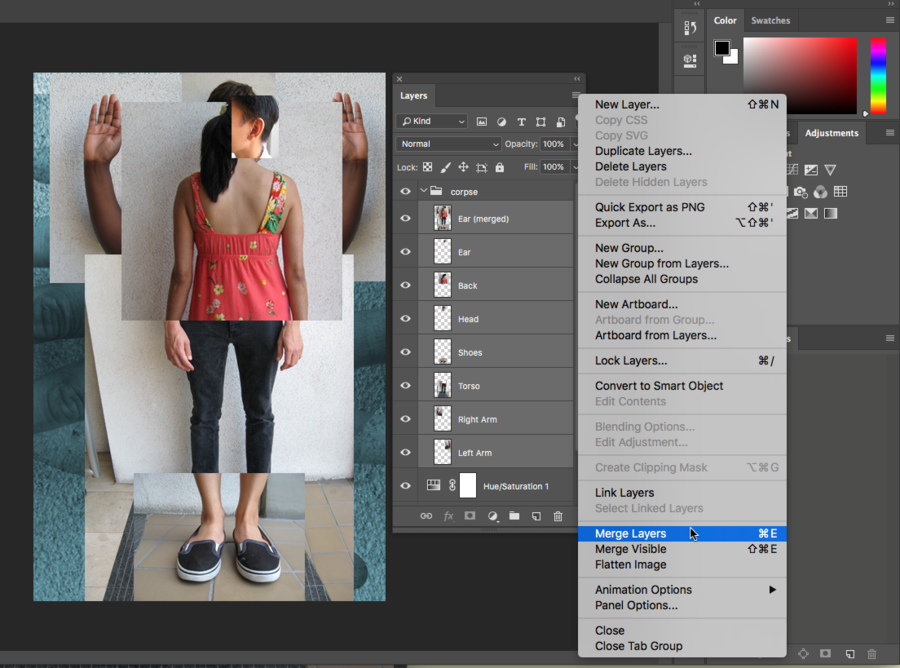Screen dimensions: 900x668
Task: Collapse the corpse layer group
Action: click(x=424, y=191)
